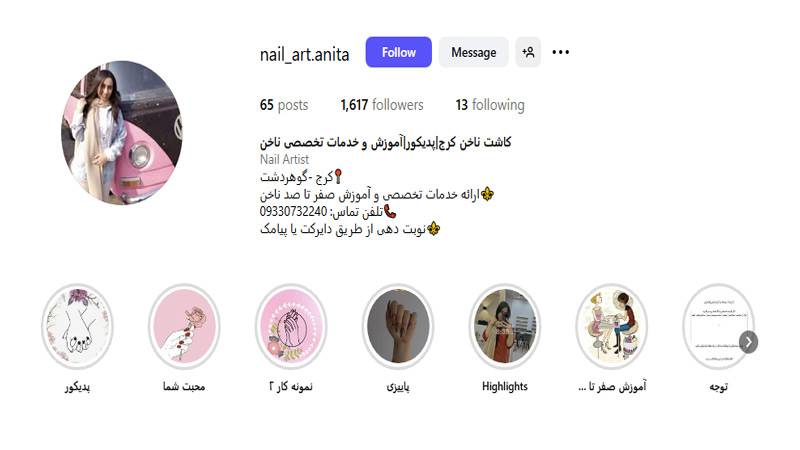Screen dimensions: 800x450
Task: Open the پدیکور highlight story circle
Action: pyautogui.click(x=78, y=327)
